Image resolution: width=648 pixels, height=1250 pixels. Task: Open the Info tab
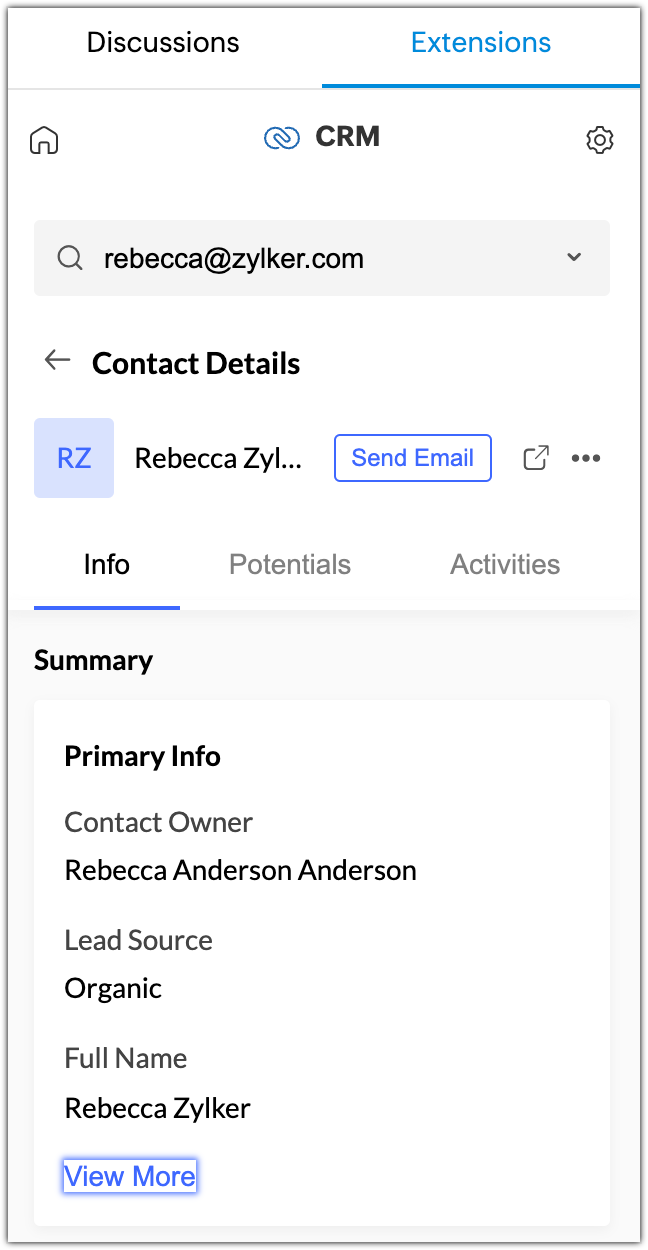click(x=107, y=565)
